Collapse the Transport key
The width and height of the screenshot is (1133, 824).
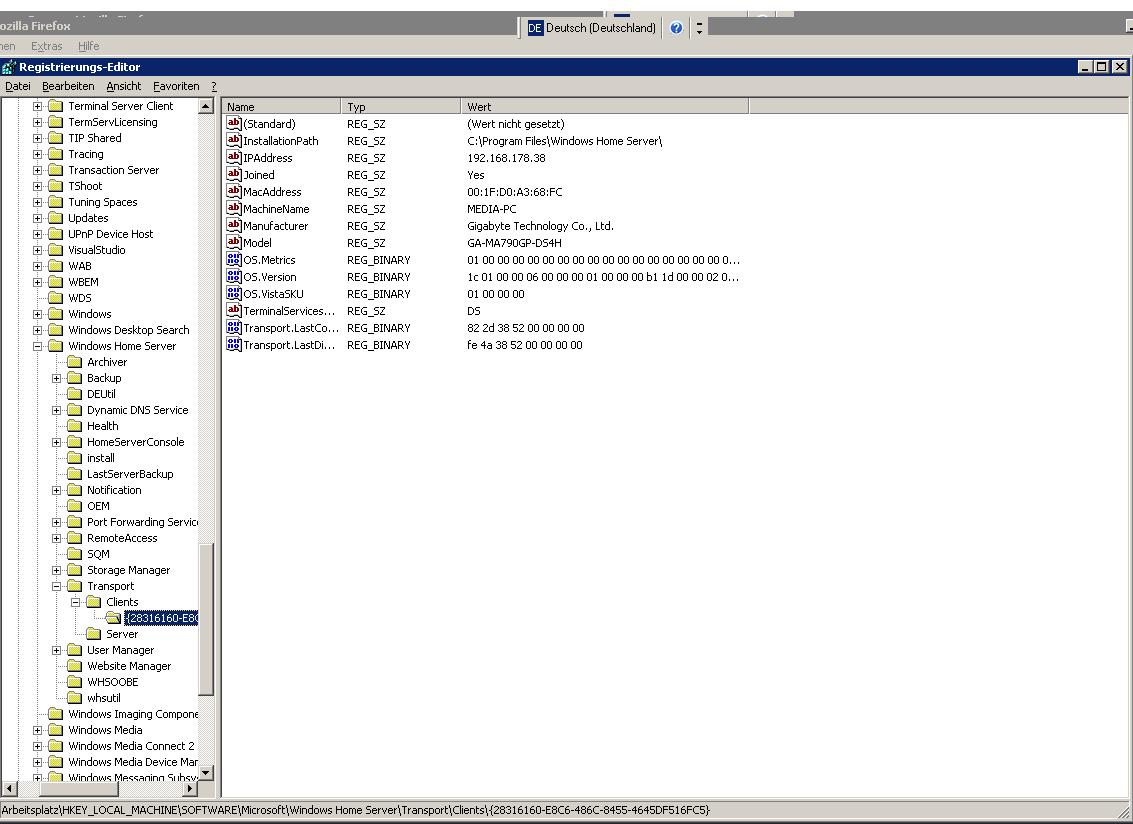56,586
